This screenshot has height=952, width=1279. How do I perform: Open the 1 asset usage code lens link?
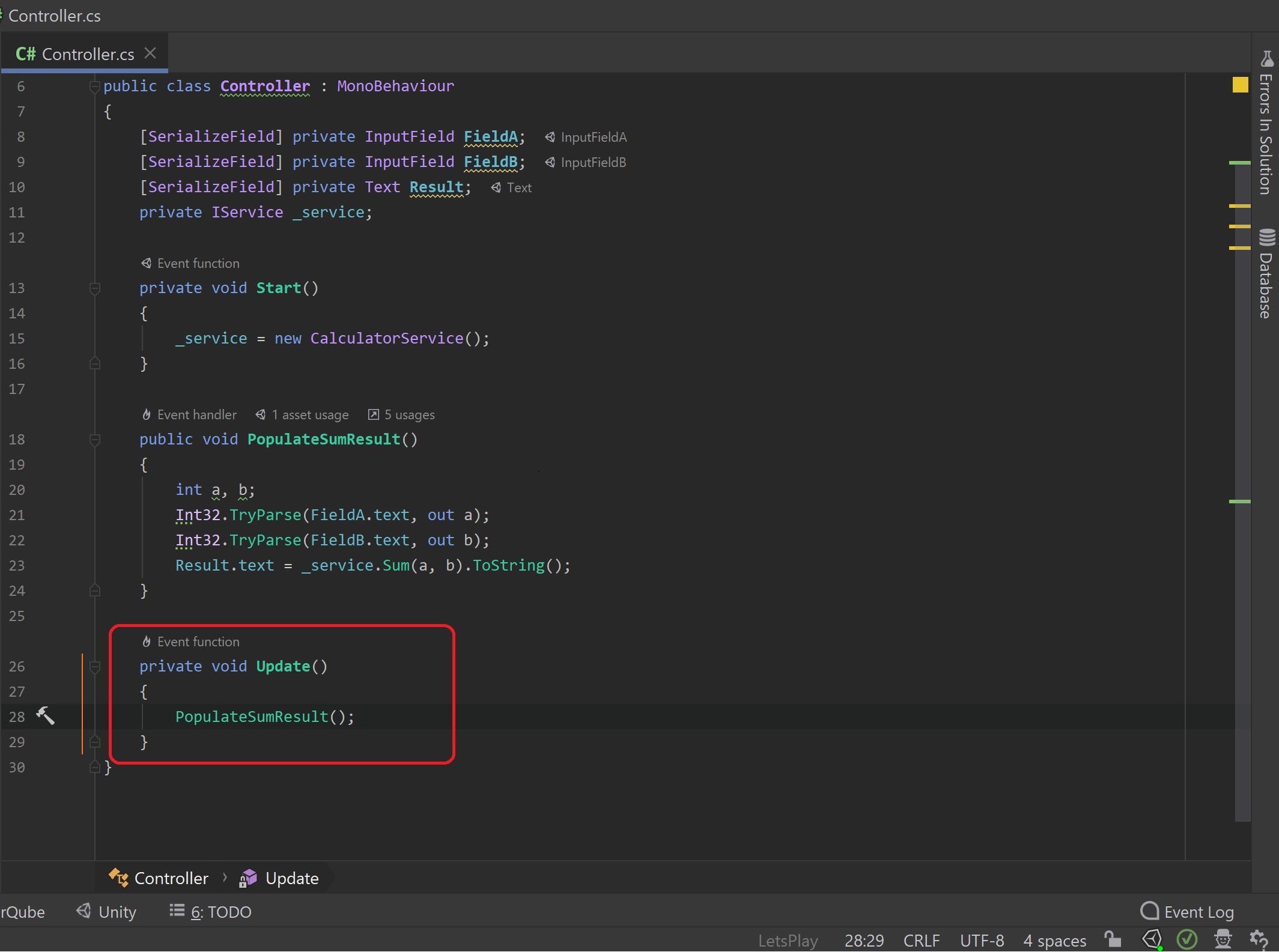tap(302, 414)
